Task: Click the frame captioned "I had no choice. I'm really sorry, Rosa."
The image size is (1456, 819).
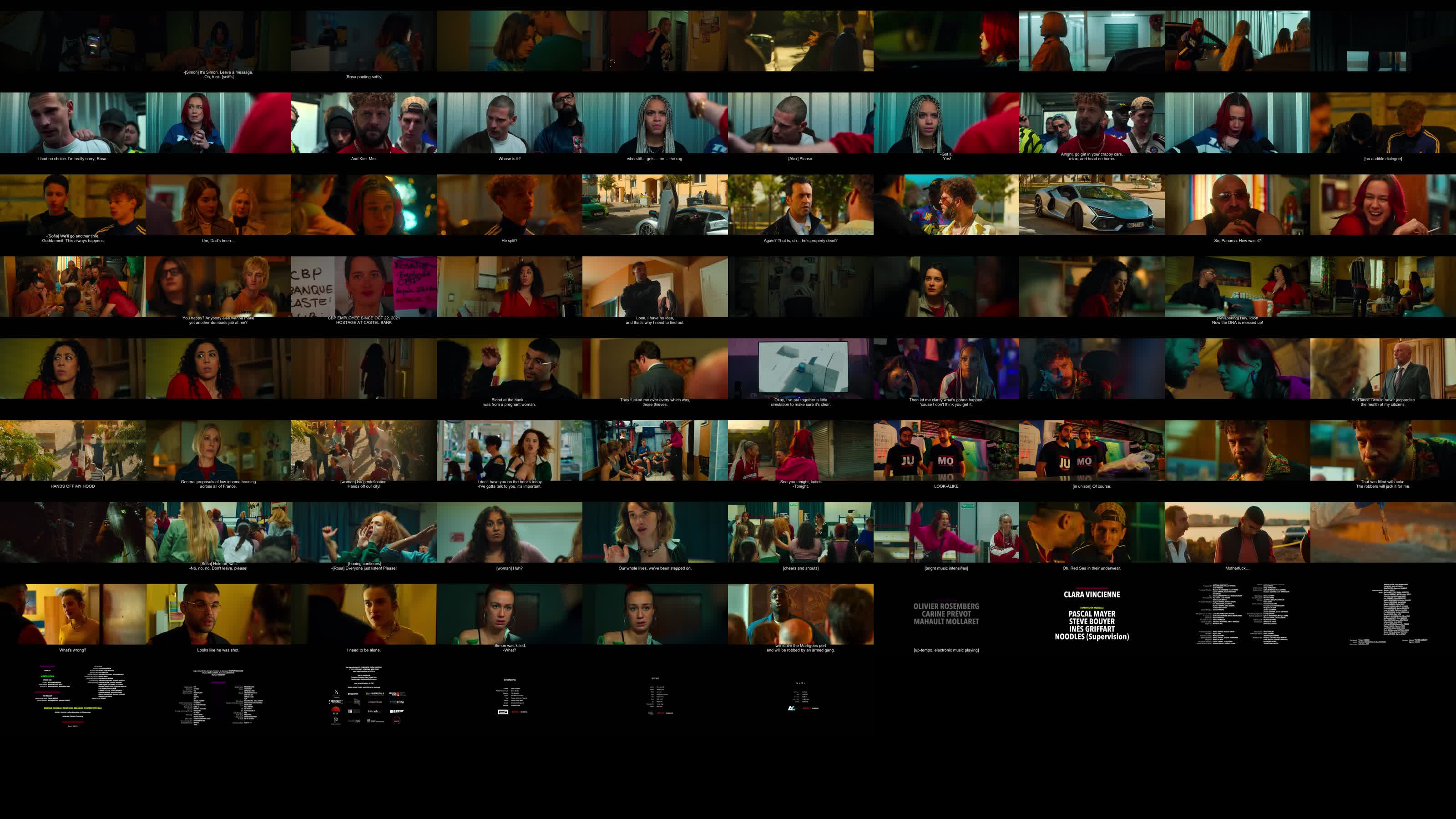Action: click(x=72, y=123)
